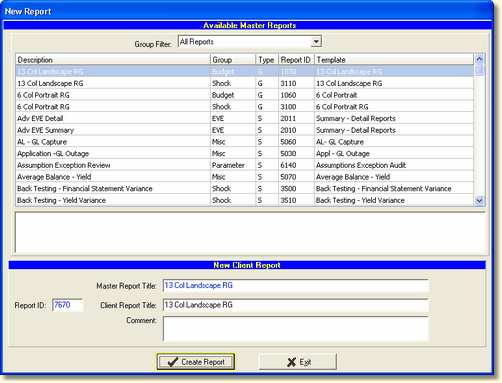Click the Client Report Title field
The height and width of the screenshot is (383, 502).
pos(295,305)
